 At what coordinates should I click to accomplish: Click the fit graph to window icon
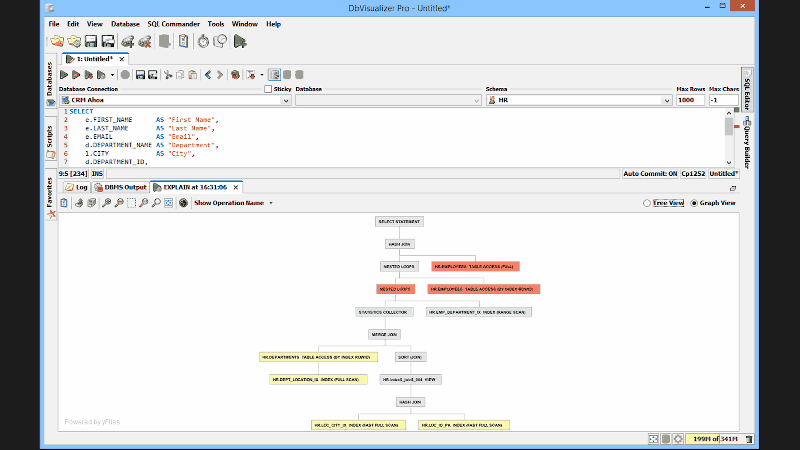click(x=168, y=203)
